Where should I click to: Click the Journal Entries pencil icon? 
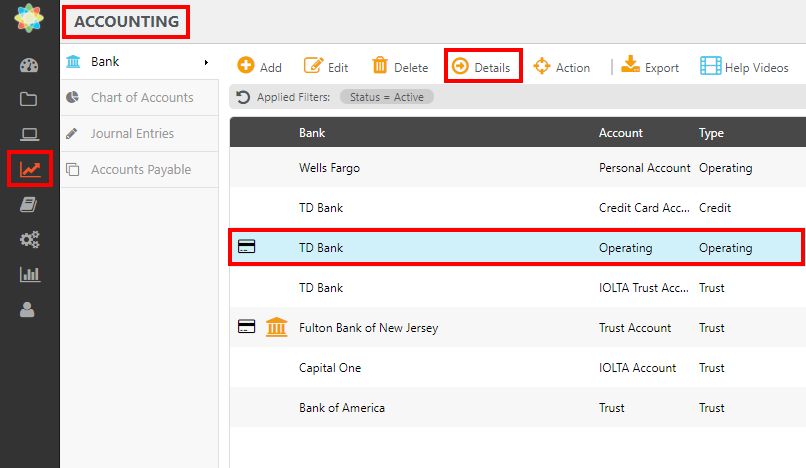pos(72,134)
